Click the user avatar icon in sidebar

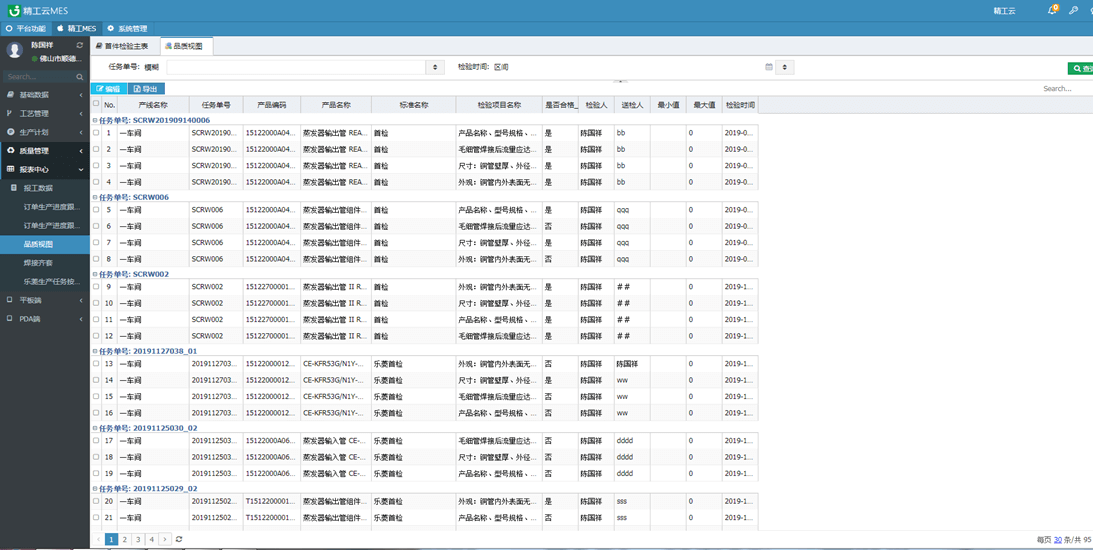15,51
